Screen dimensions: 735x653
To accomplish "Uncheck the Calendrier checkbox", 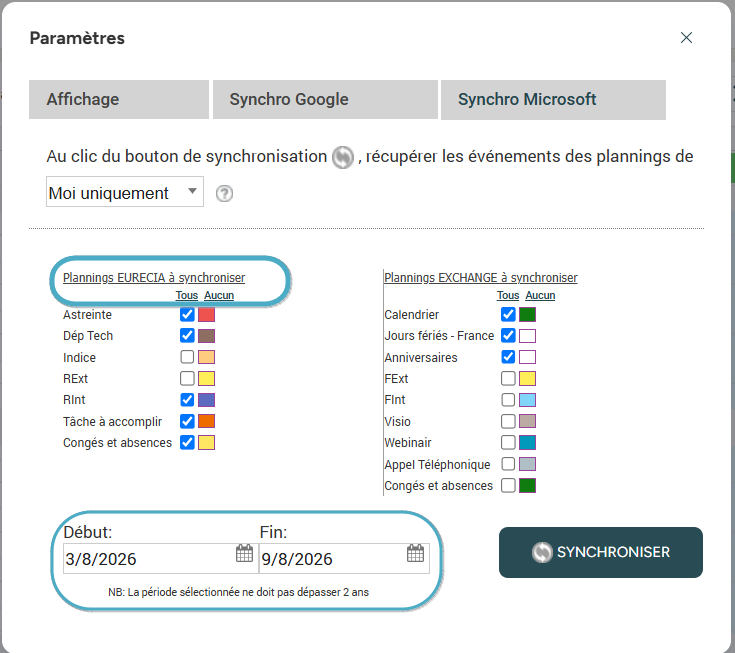I will (x=508, y=314).
